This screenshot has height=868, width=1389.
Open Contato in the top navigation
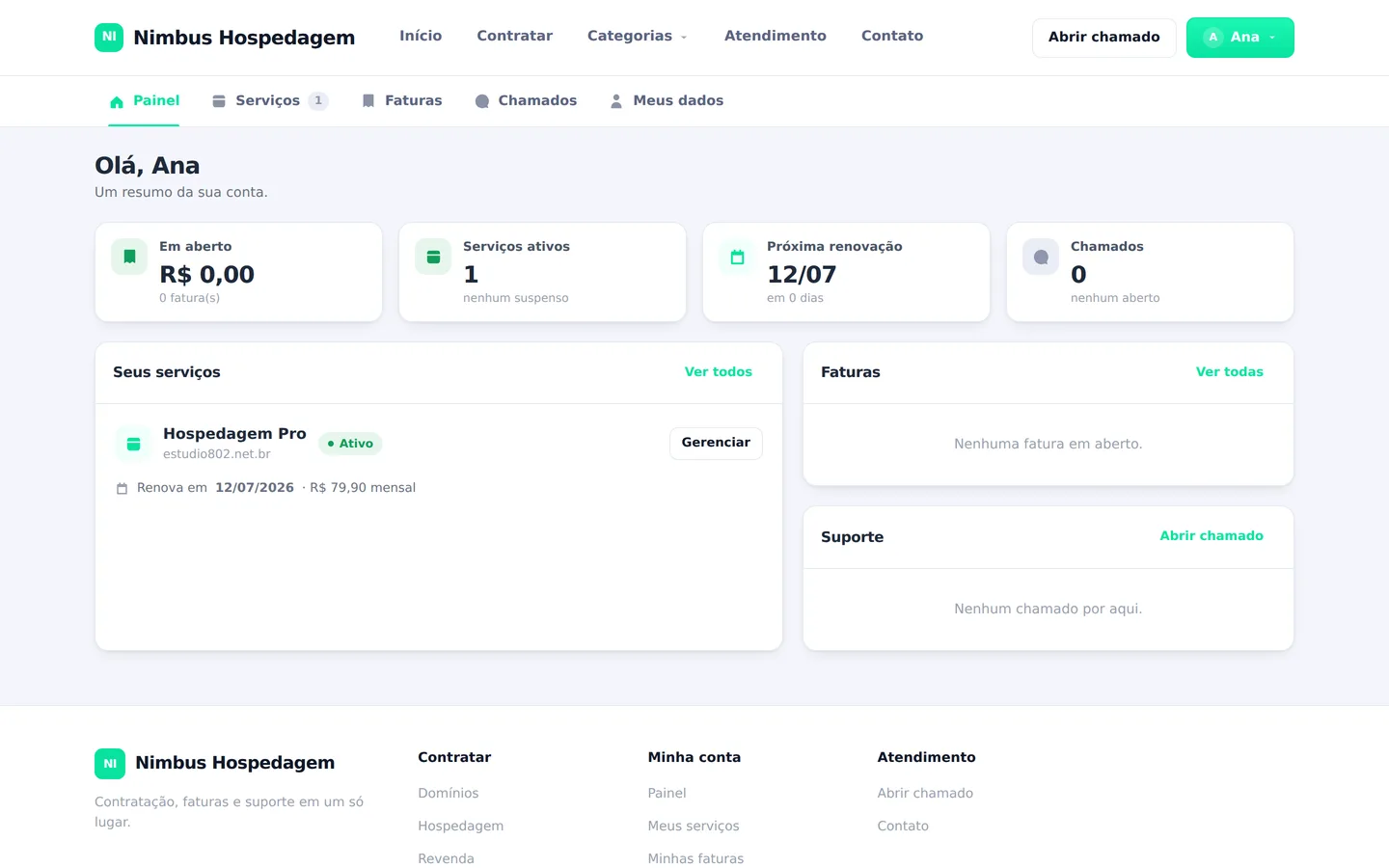tap(892, 36)
